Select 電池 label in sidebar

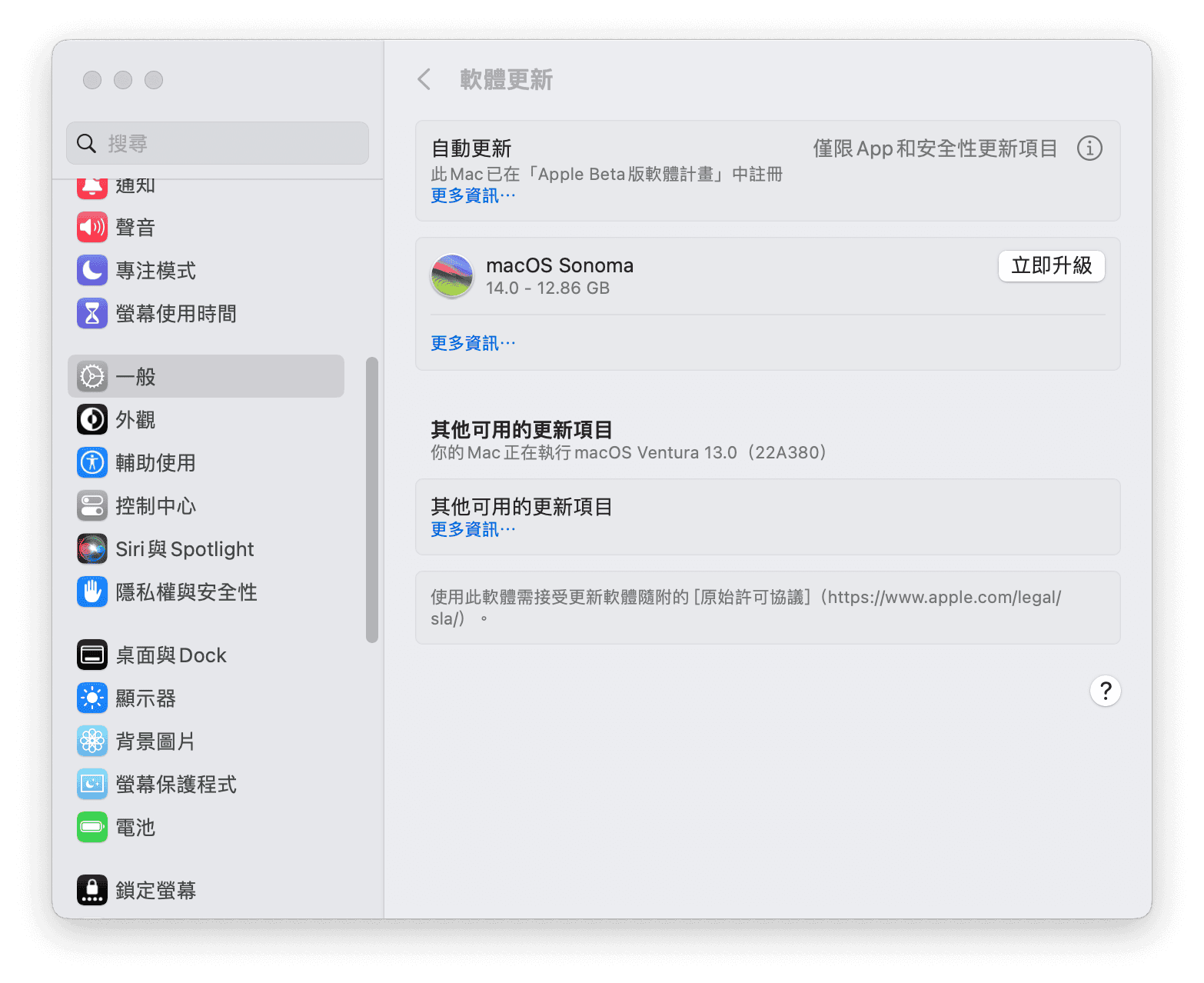pyautogui.click(x=135, y=828)
